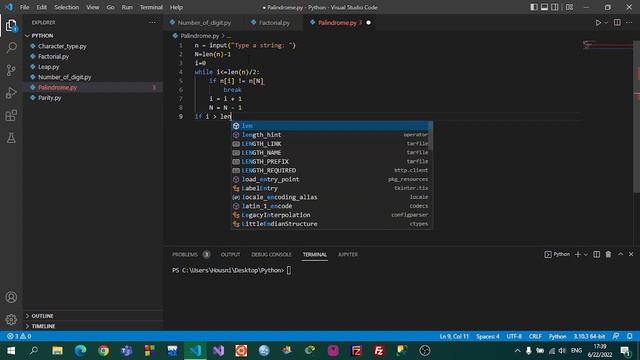Customize Layout from title bar icon
640x360 pixels.
569,7
